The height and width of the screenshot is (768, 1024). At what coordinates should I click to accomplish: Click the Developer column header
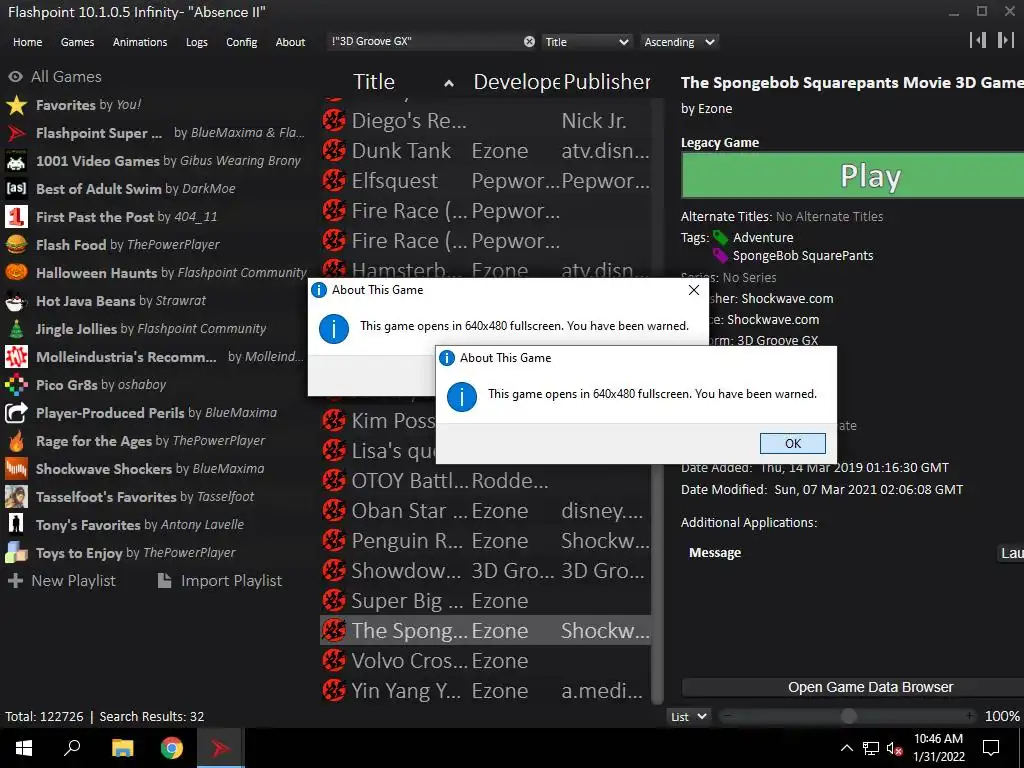pyautogui.click(x=516, y=82)
